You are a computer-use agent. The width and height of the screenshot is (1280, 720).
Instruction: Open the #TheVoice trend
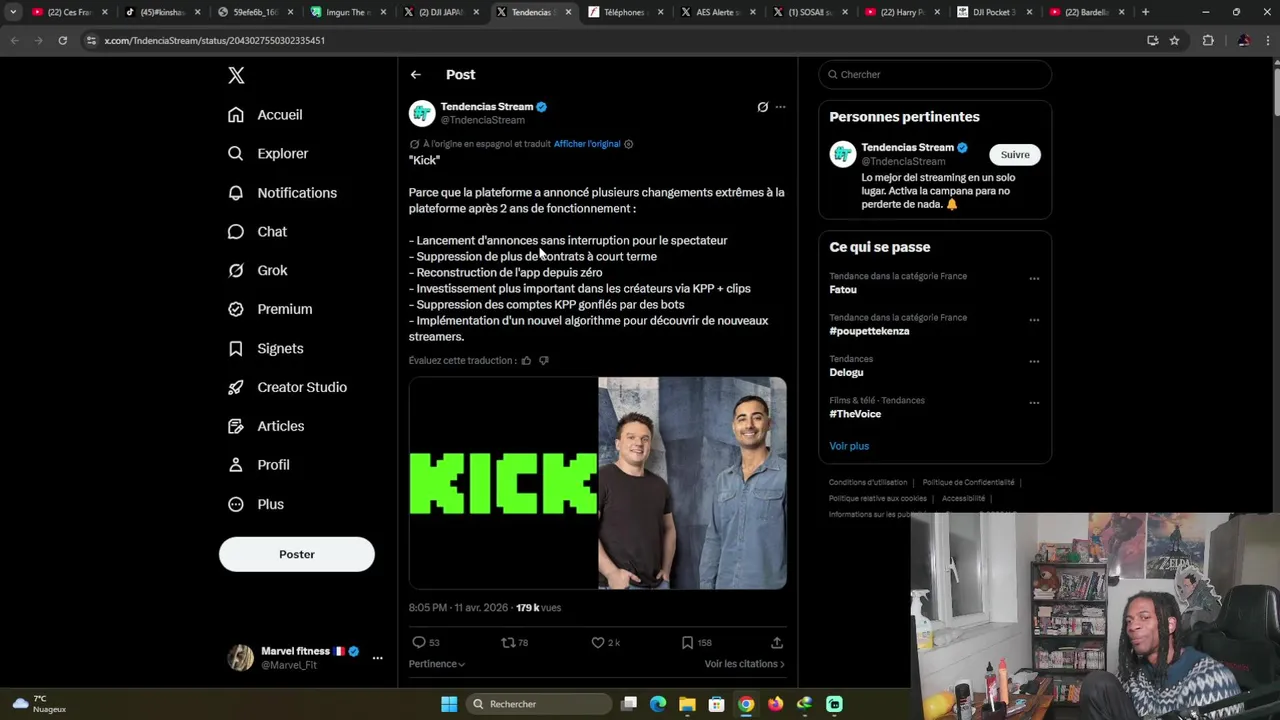pyautogui.click(x=855, y=414)
